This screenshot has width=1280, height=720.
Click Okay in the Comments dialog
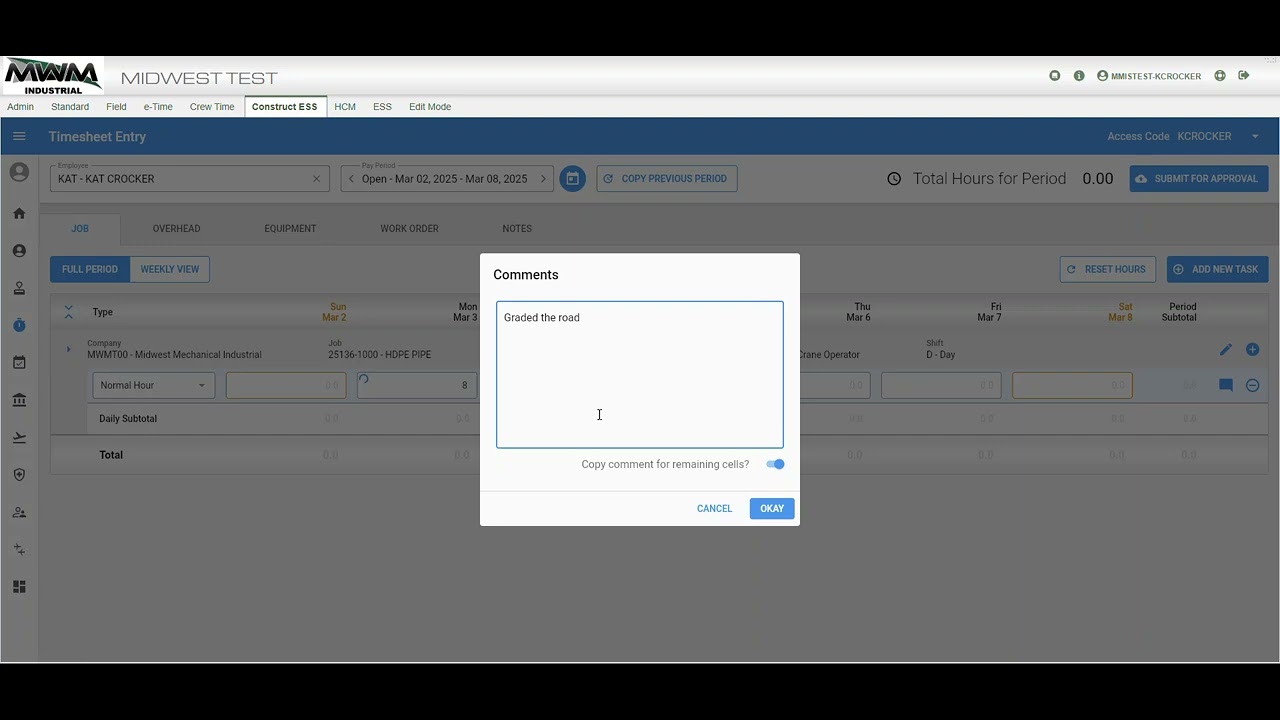click(772, 508)
